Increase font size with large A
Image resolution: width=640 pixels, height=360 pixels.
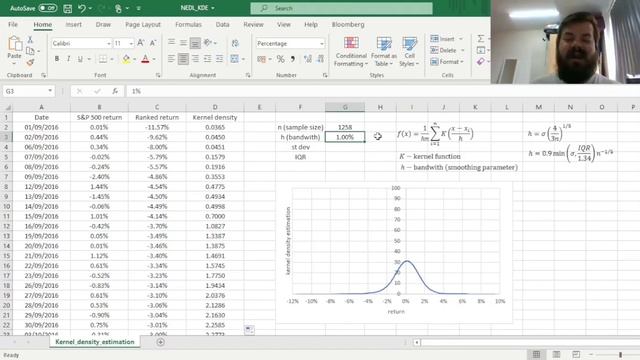141,43
